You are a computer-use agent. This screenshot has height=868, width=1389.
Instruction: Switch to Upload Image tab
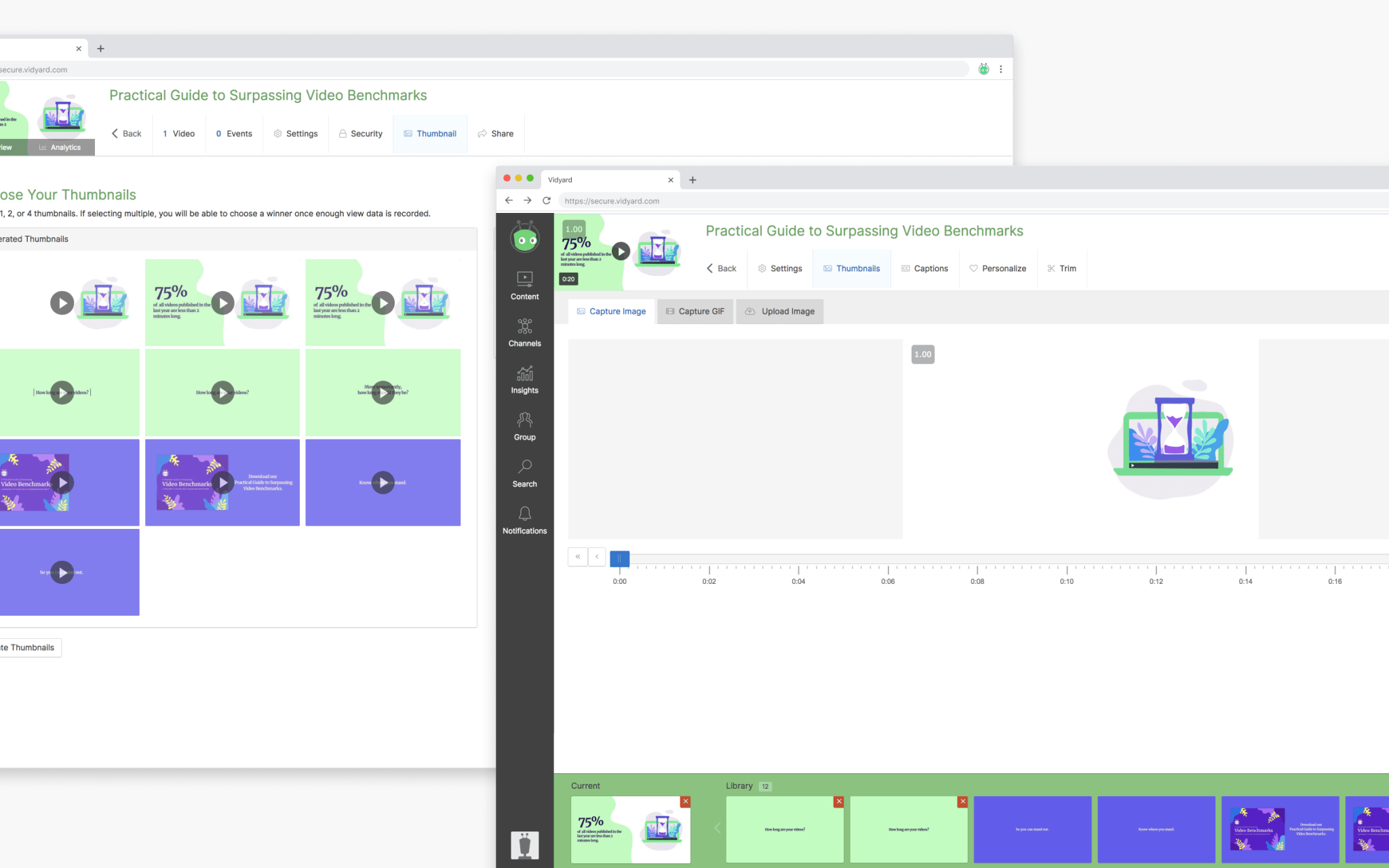tap(780, 311)
